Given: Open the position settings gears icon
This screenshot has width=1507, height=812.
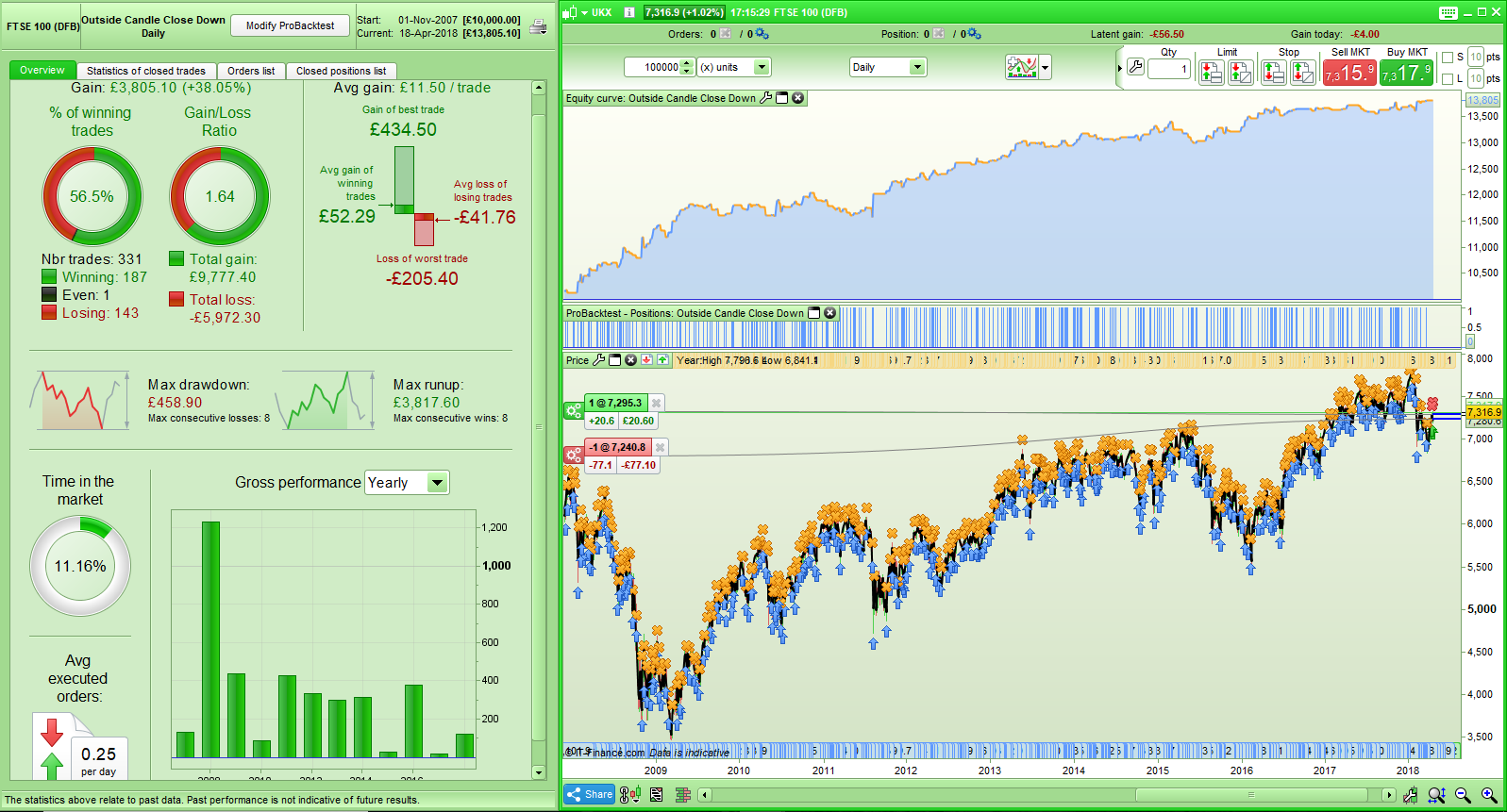Looking at the screenshot, I should (x=974, y=34).
